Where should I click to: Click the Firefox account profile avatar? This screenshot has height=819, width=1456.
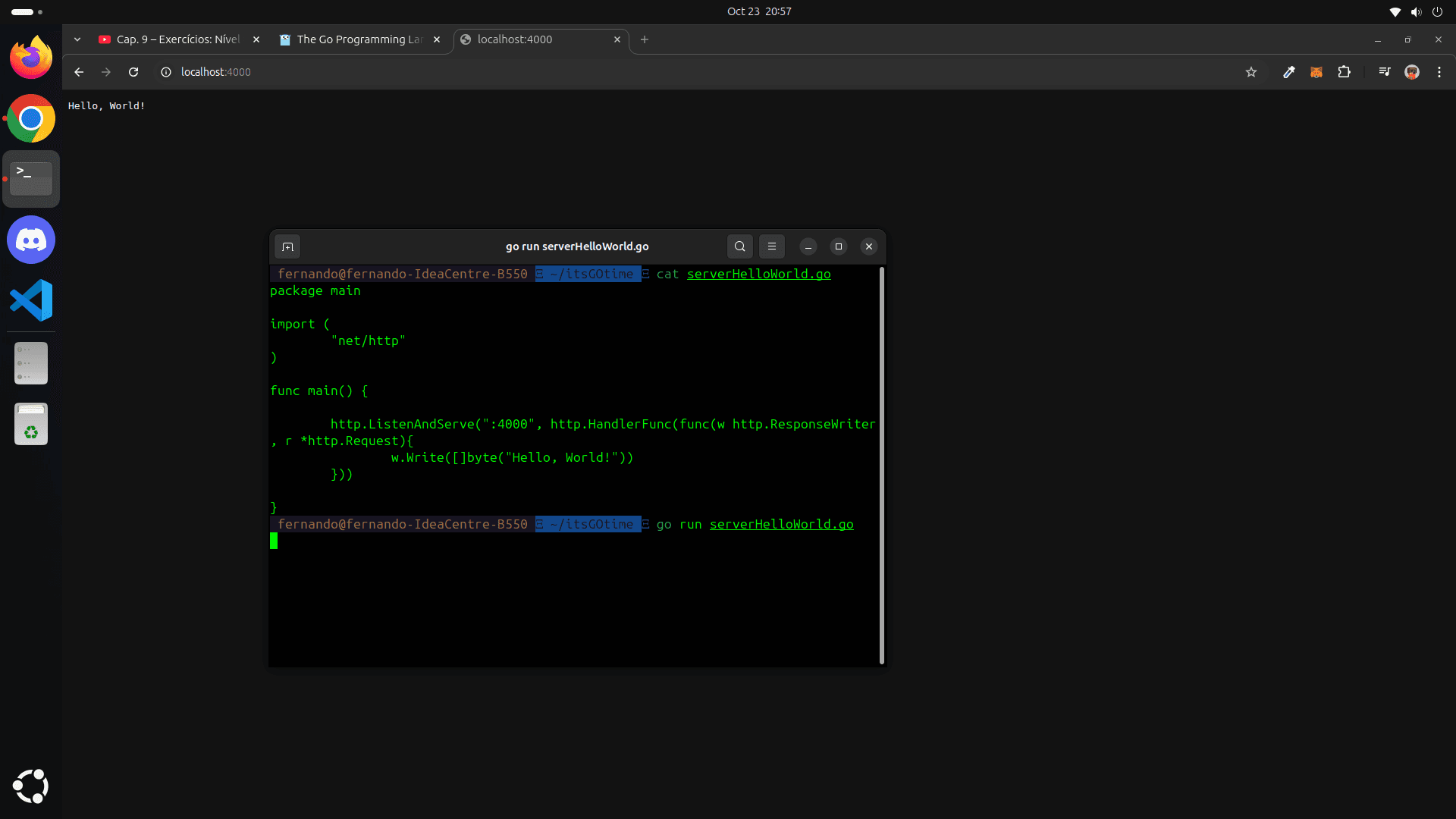click(1413, 72)
